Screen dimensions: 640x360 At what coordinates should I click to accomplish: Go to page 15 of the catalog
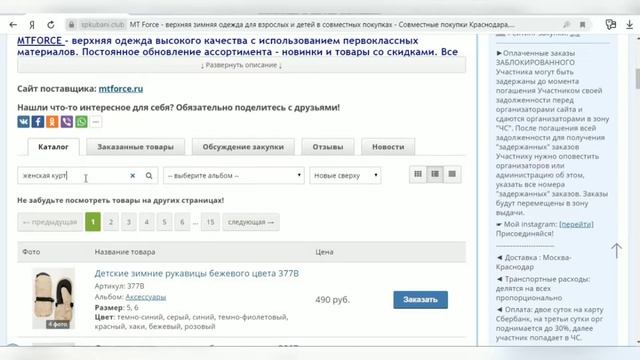(x=210, y=222)
